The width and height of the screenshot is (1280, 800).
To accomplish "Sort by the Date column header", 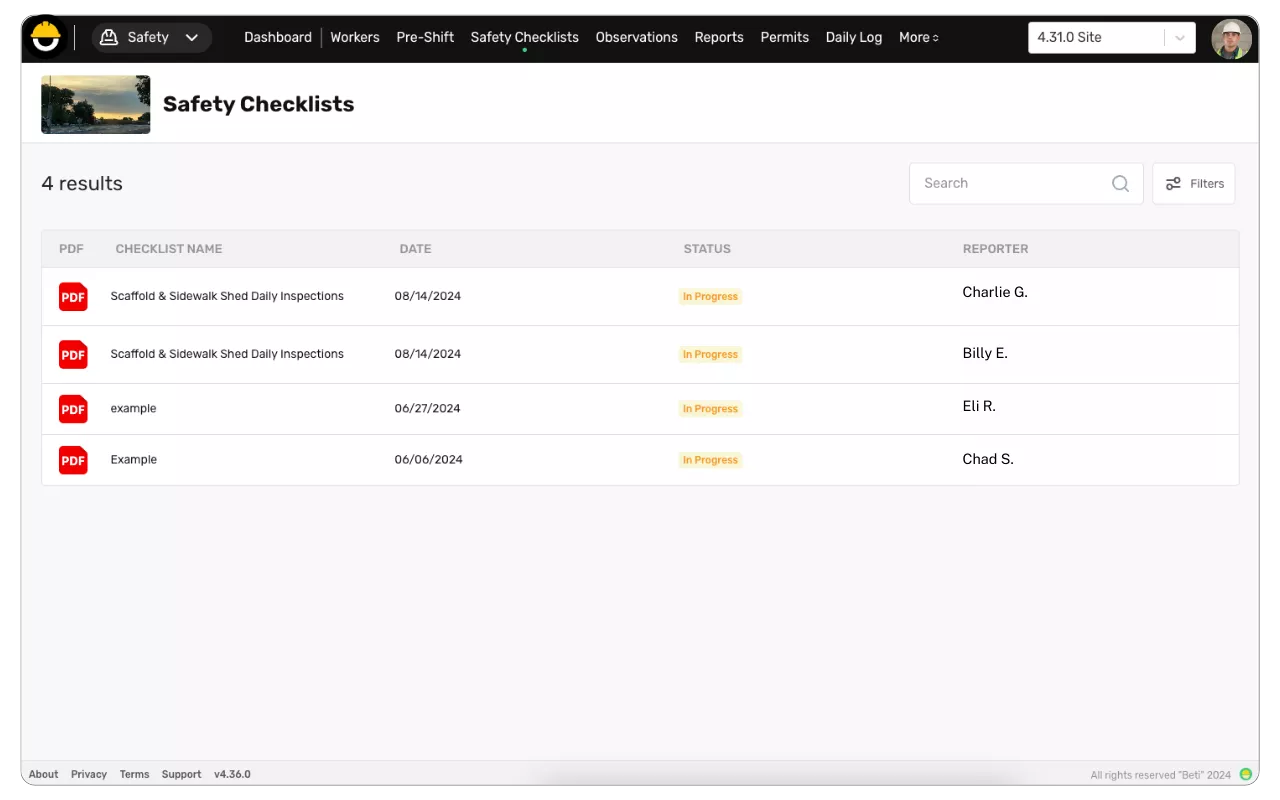I will [415, 249].
